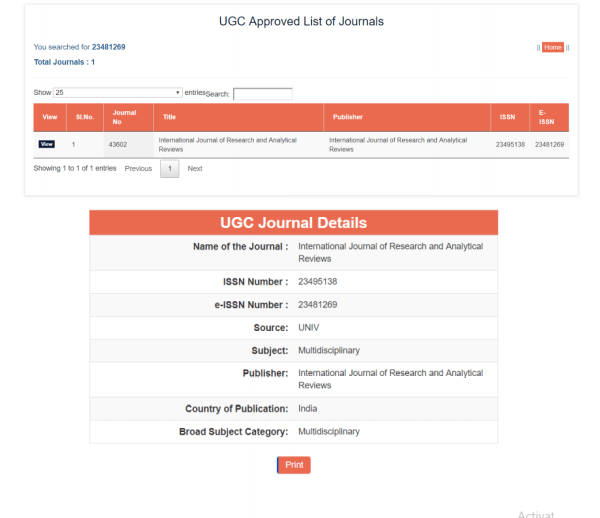600x518 pixels.
Task: Select the ISSN Number value in details
Action: 318,282
